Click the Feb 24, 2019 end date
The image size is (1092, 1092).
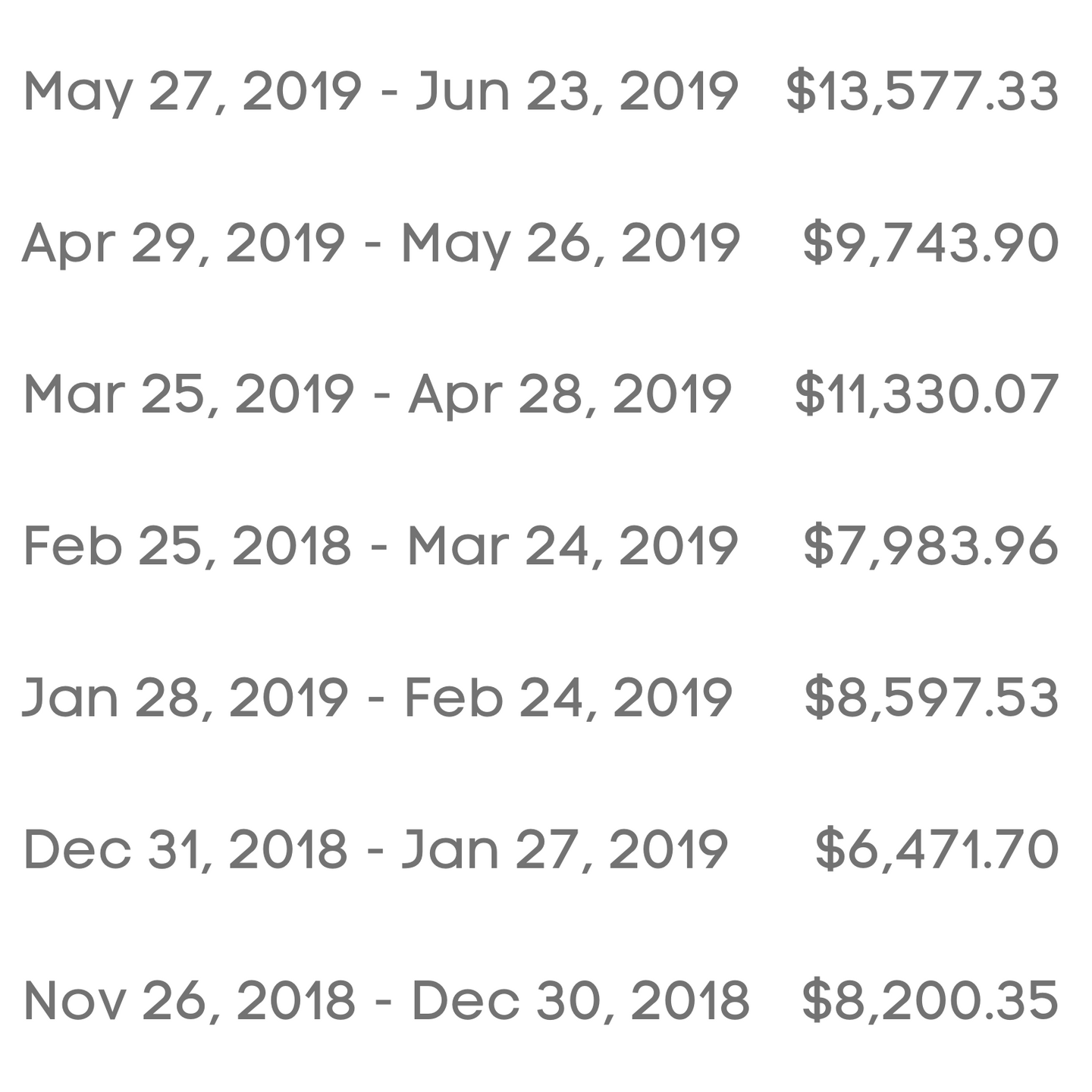click(568, 698)
